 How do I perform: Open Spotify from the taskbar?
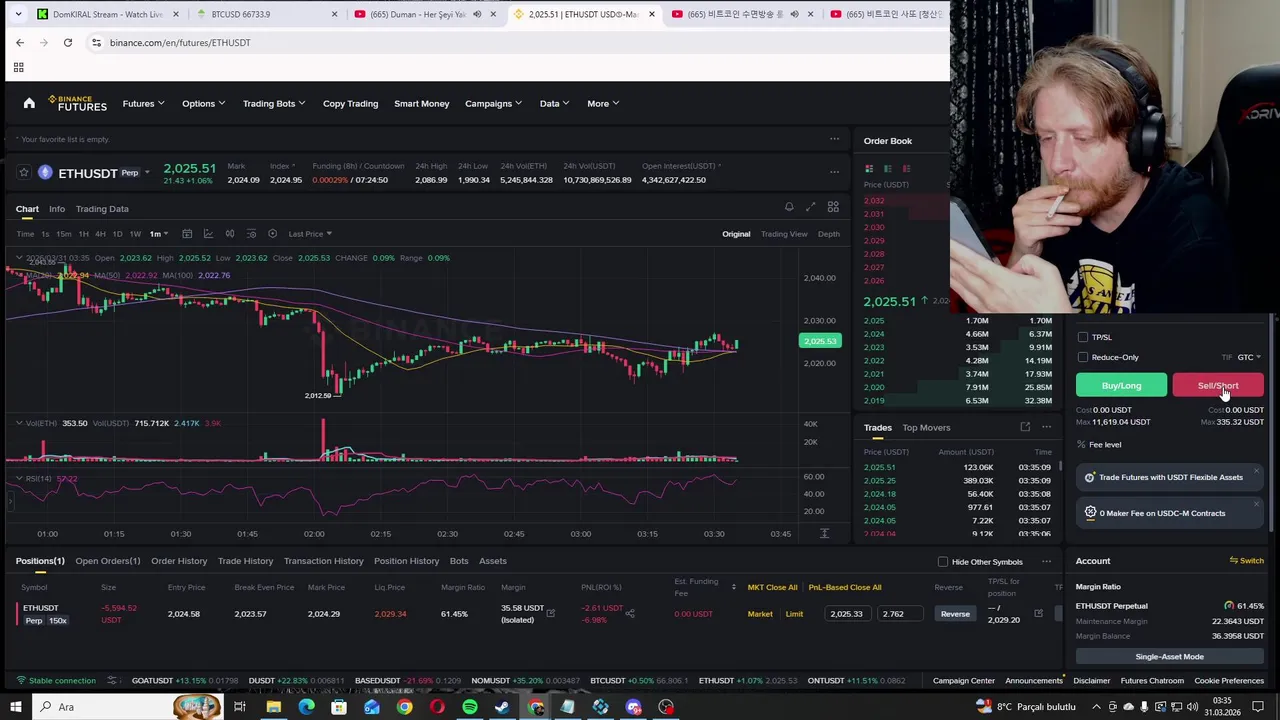point(470,707)
